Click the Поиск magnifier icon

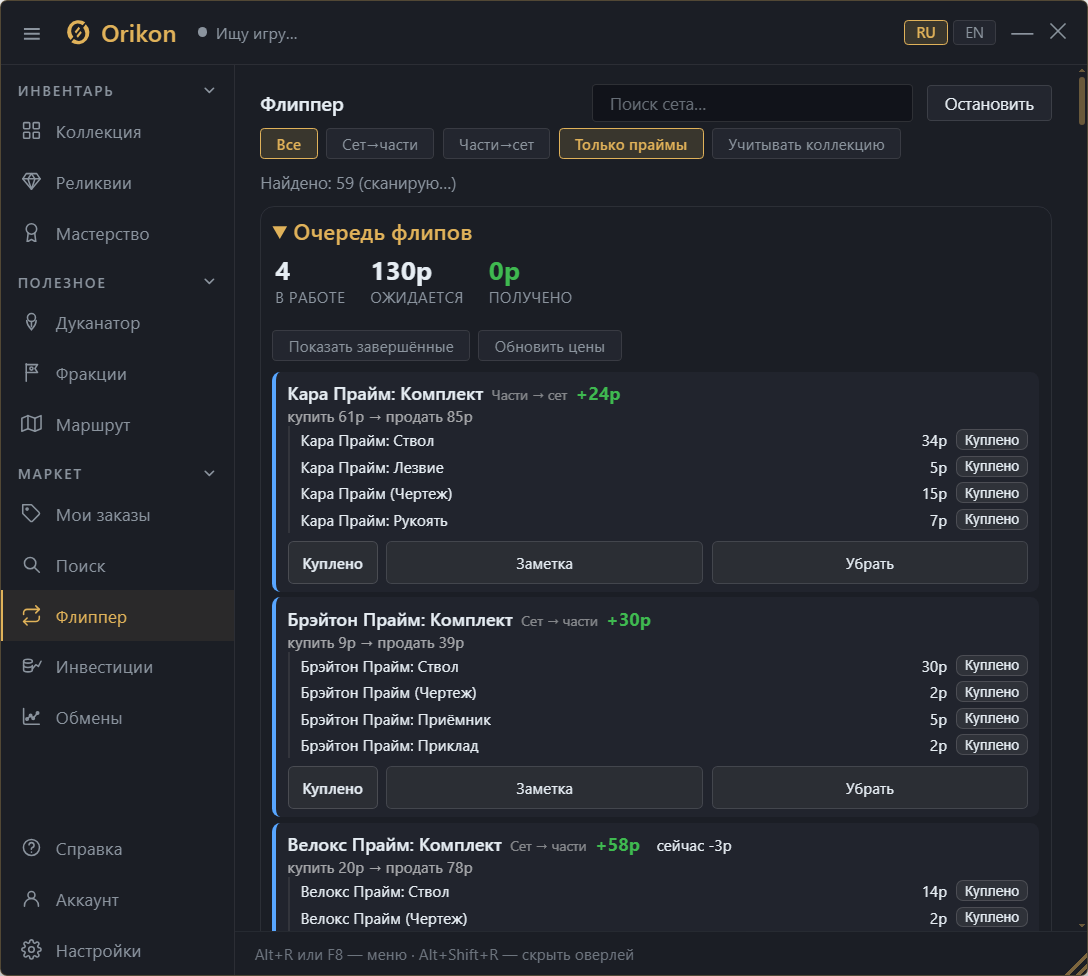[31, 565]
